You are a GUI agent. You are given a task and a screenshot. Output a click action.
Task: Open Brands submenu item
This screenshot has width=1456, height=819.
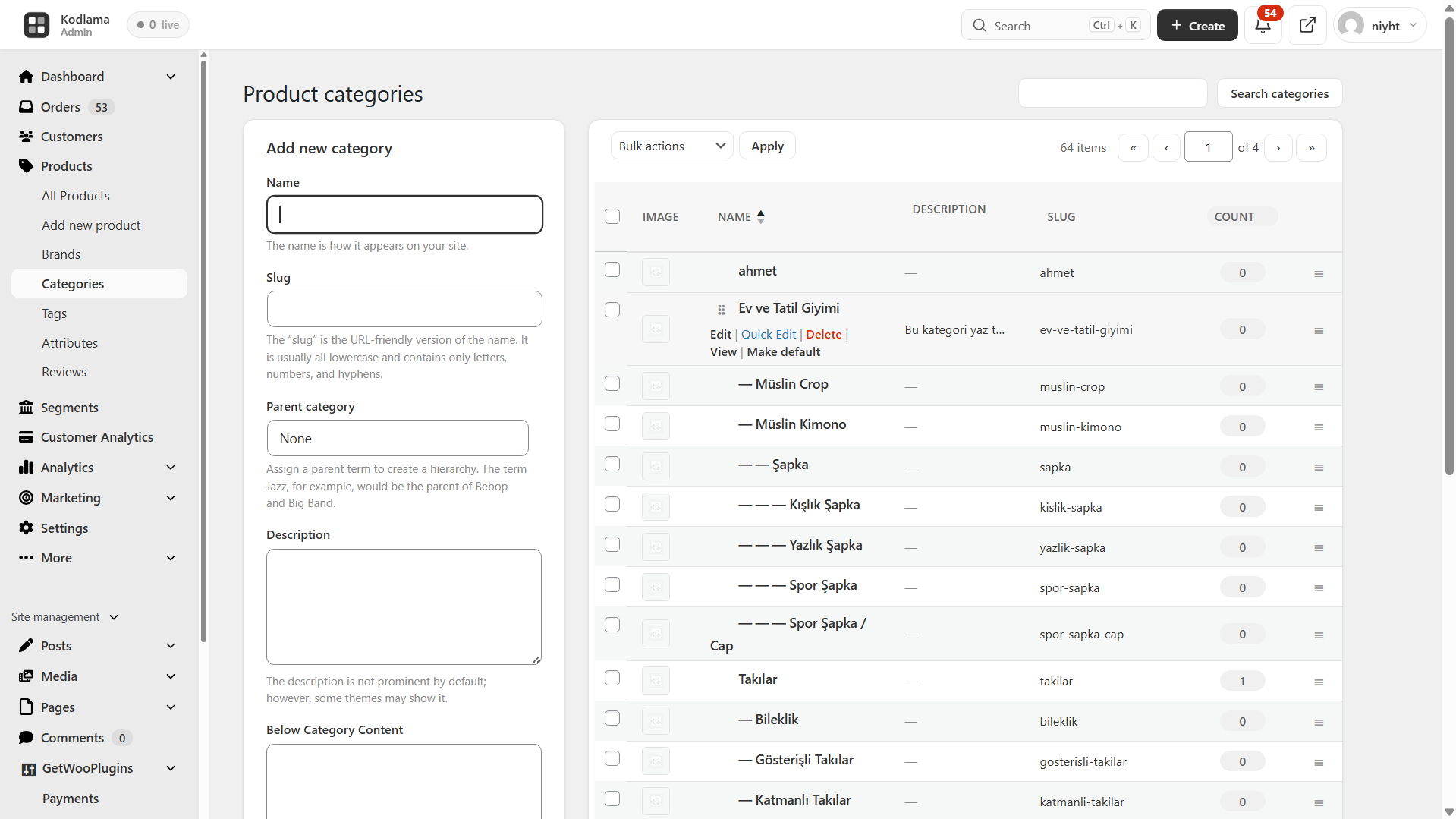61,254
